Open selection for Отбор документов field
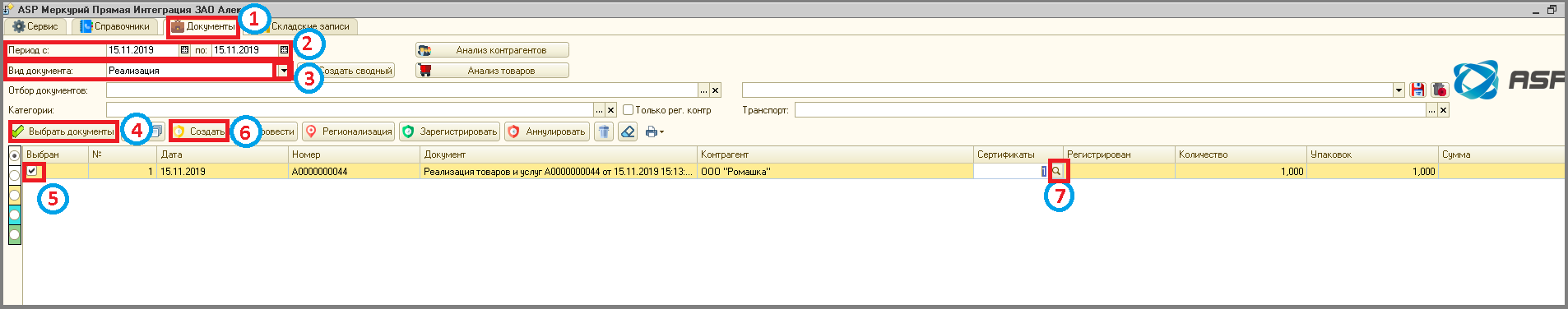1568x309 pixels. pyautogui.click(x=703, y=90)
